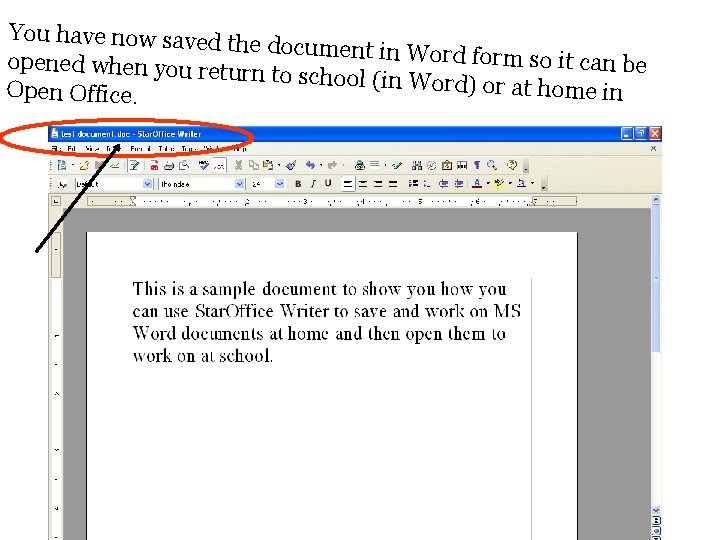Click the Help question mark icon

click(512, 165)
